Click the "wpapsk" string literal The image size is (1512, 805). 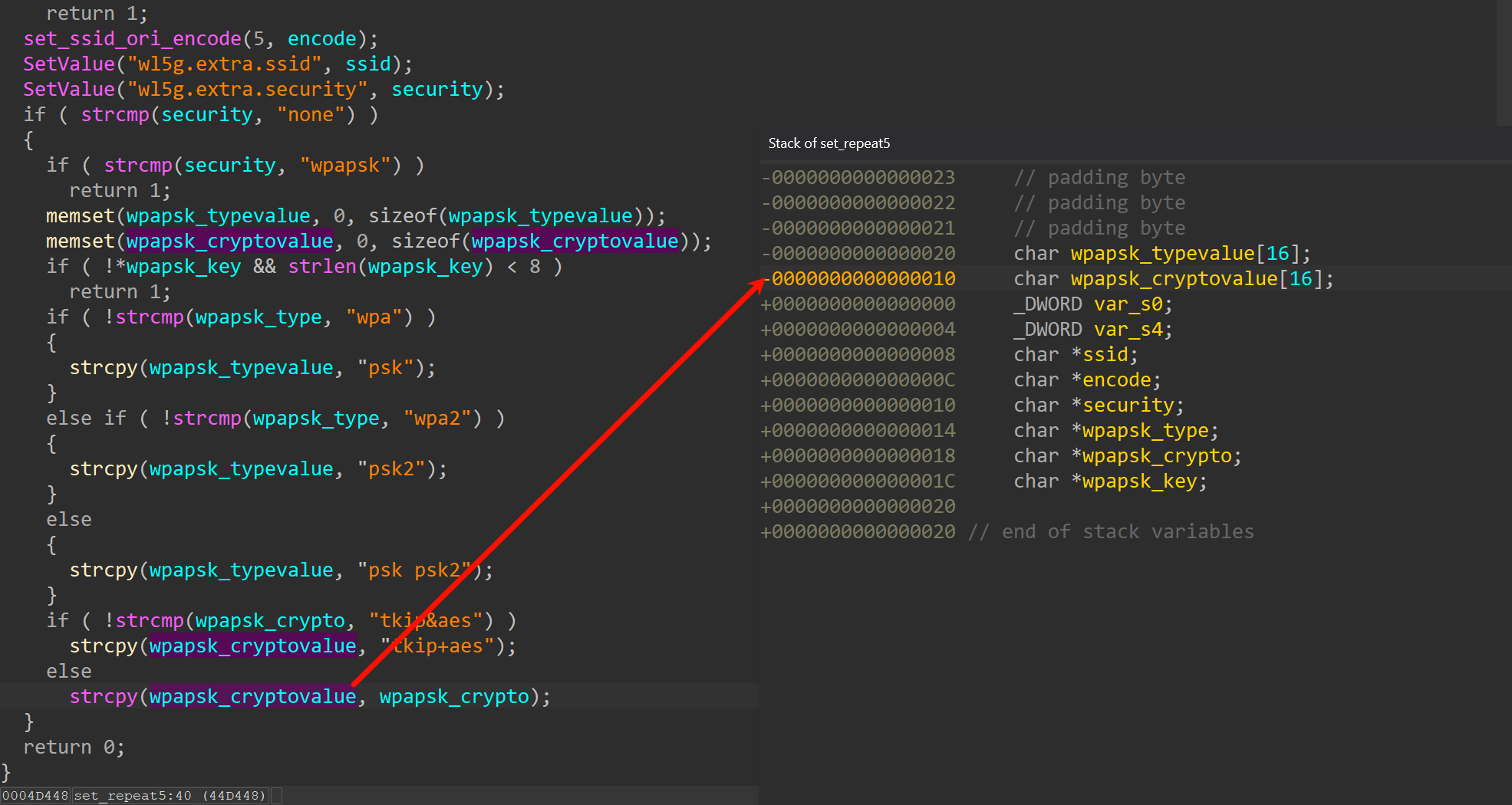click(351, 165)
